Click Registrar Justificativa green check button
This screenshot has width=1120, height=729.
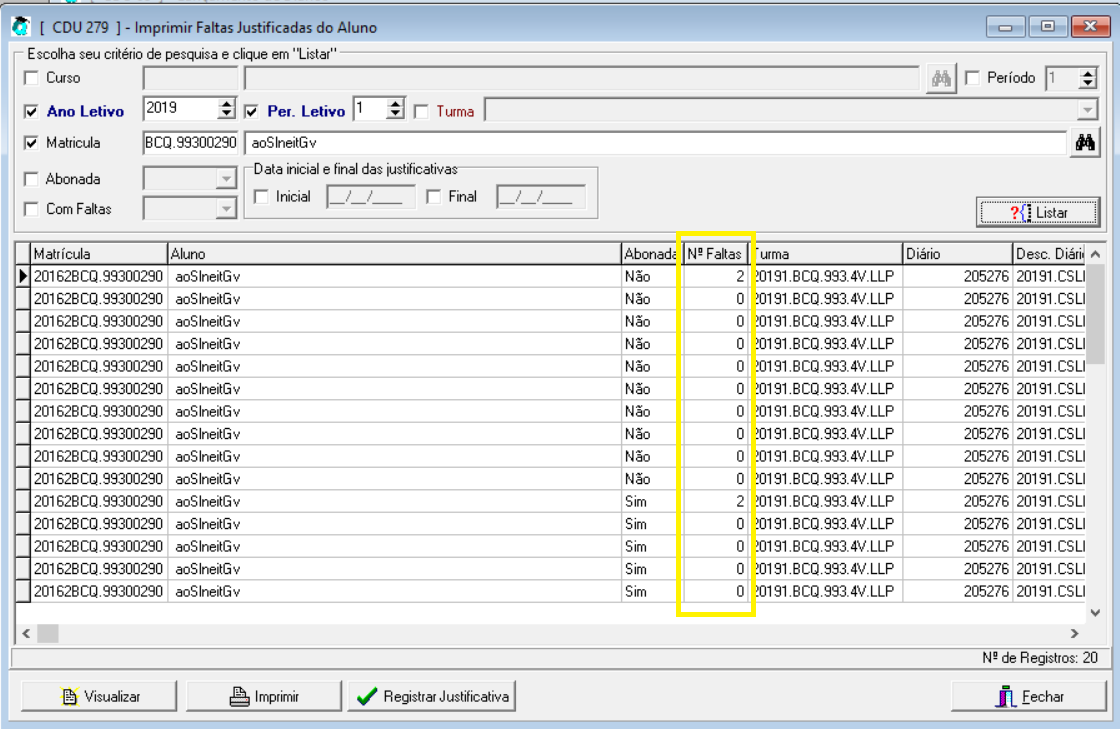432,696
